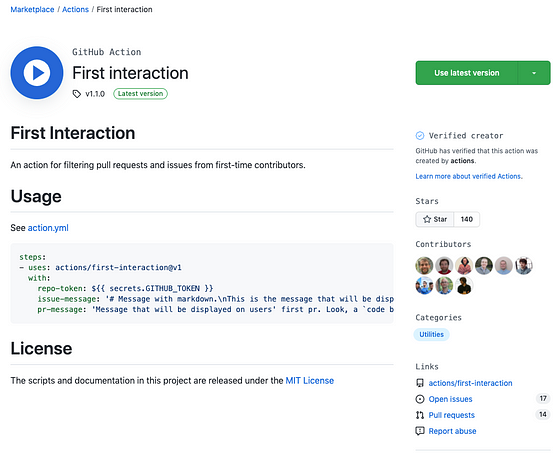
Task: Open Learn more about verified Actions link
Action: [469, 176]
